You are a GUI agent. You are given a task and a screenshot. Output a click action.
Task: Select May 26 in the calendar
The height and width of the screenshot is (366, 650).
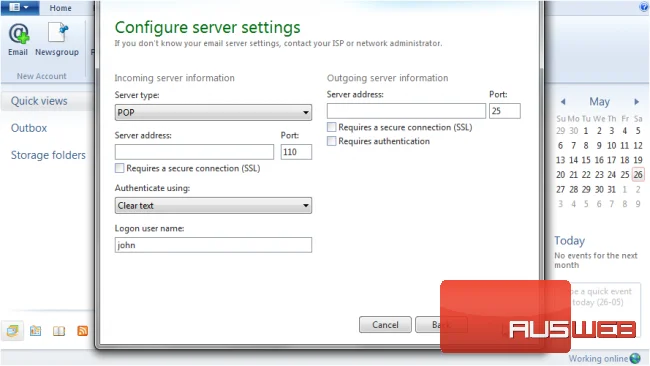[x=638, y=175]
